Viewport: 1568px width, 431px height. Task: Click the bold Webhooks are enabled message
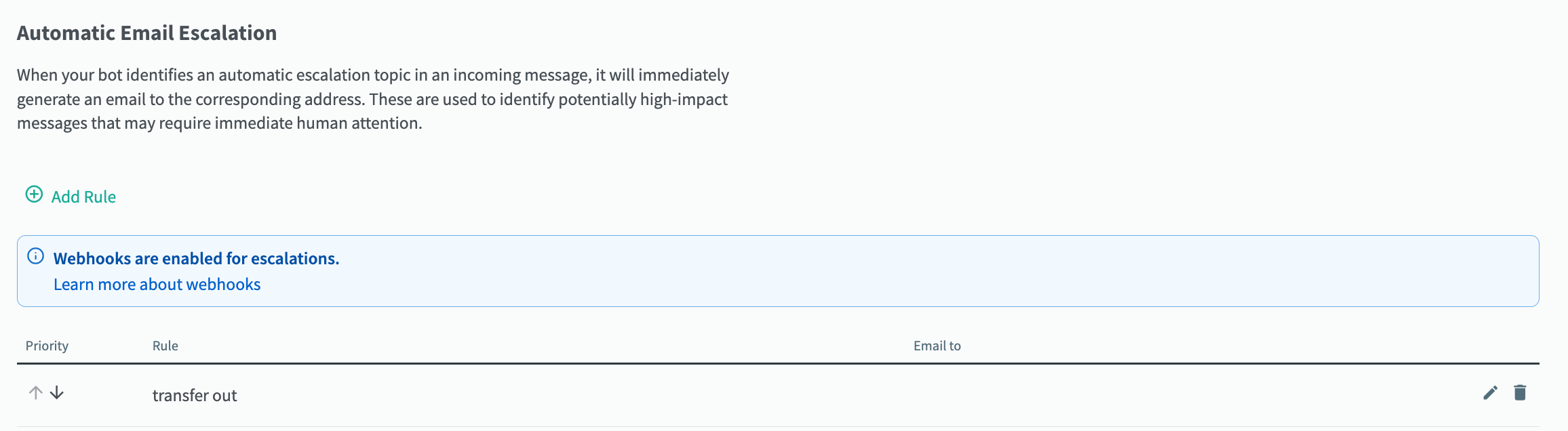[x=196, y=258]
